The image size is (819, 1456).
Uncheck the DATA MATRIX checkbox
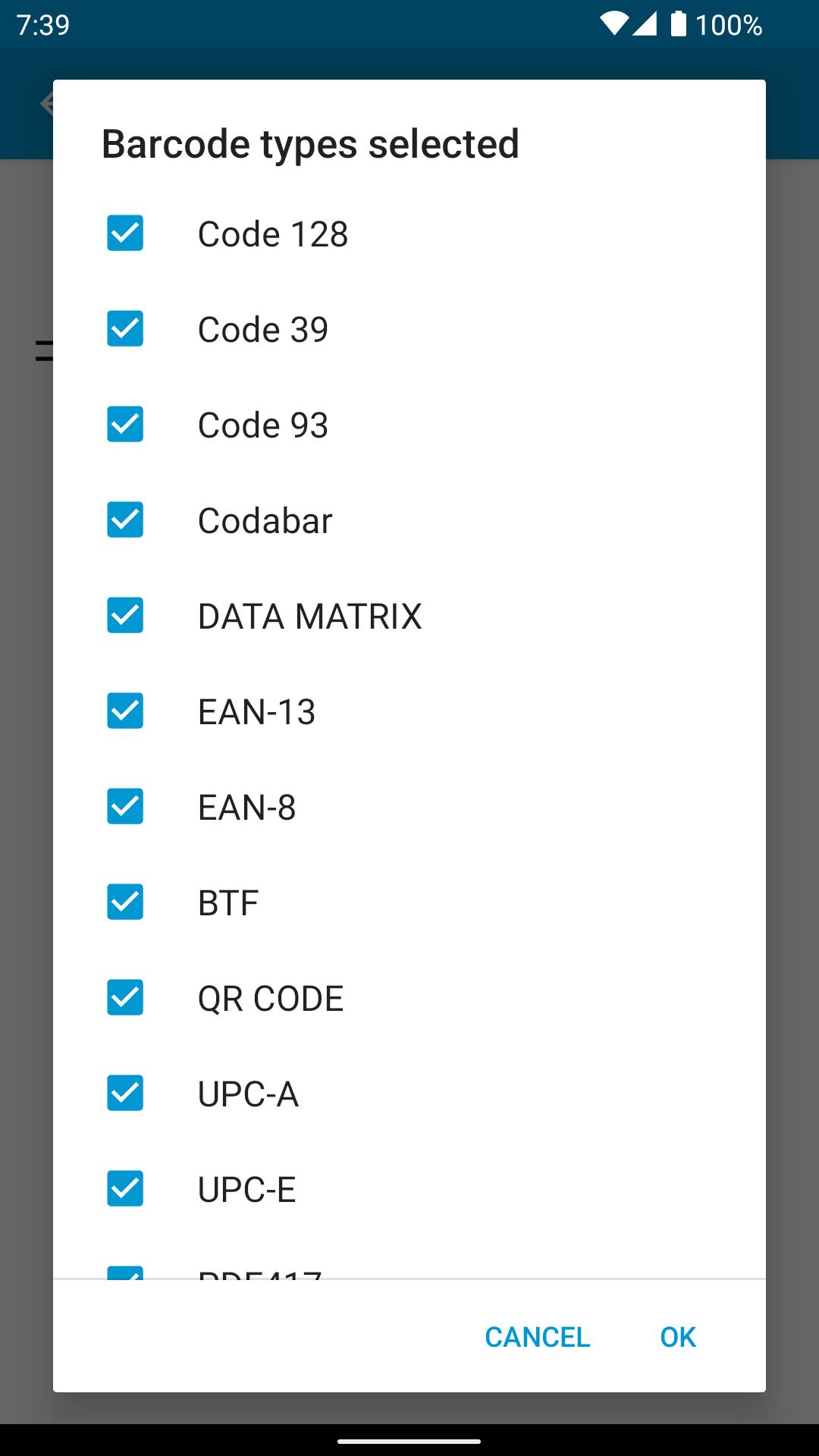pyautogui.click(x=125, y=616)
